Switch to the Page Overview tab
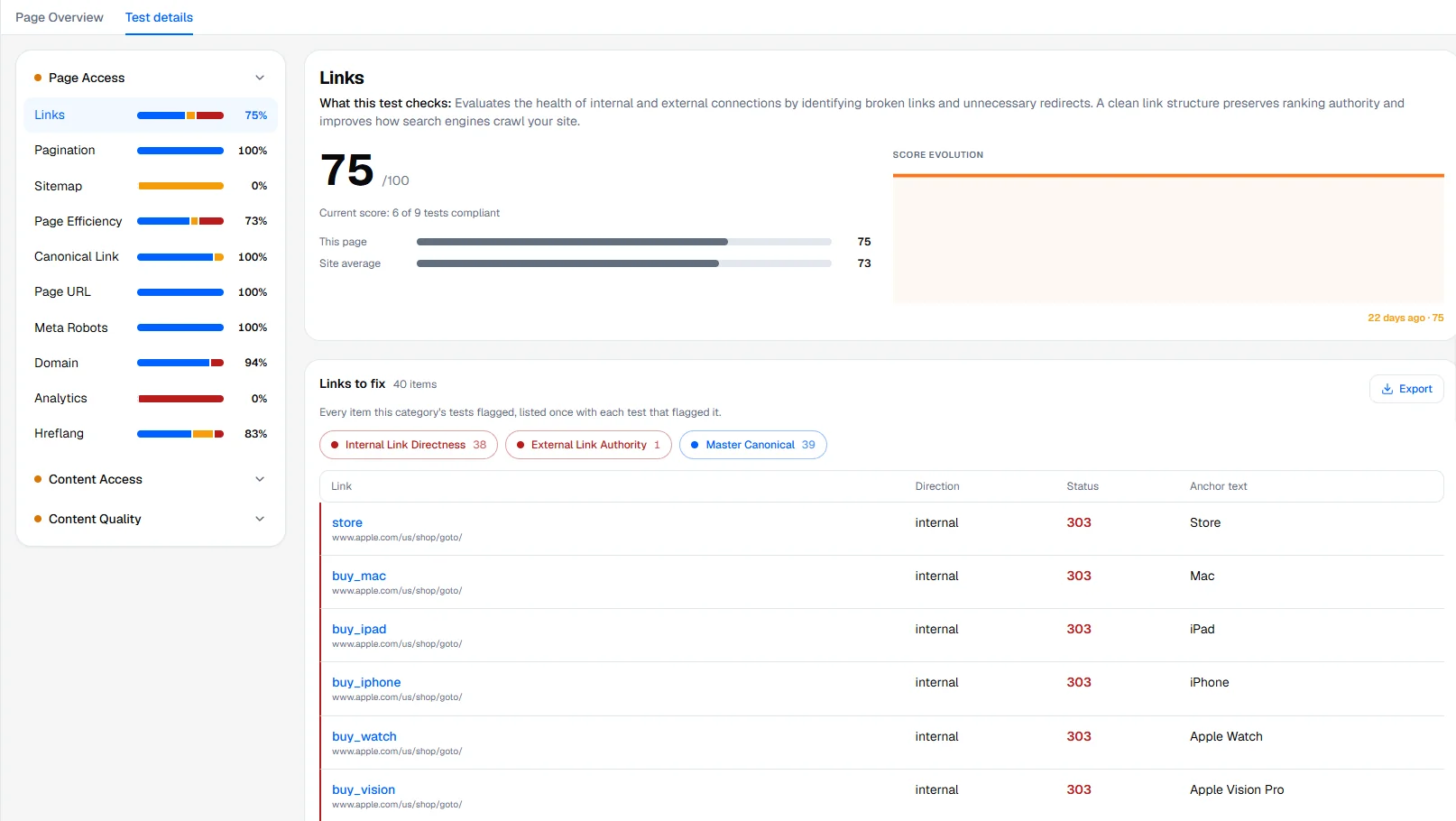The image size is (1456, 821). click(60, 17)
